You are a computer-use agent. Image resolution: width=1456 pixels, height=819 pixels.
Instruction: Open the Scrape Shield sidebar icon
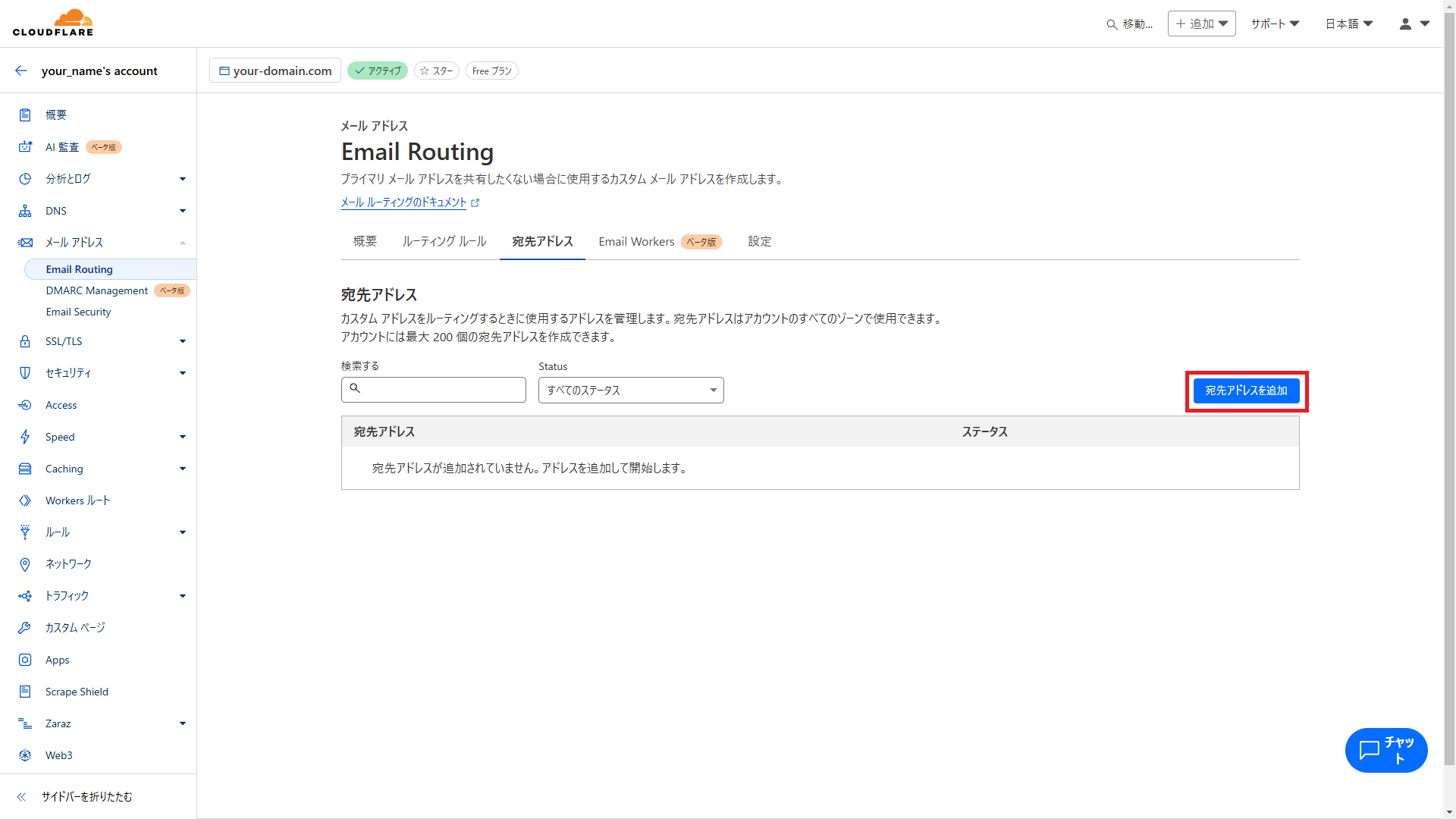click(x=25, y=692)
